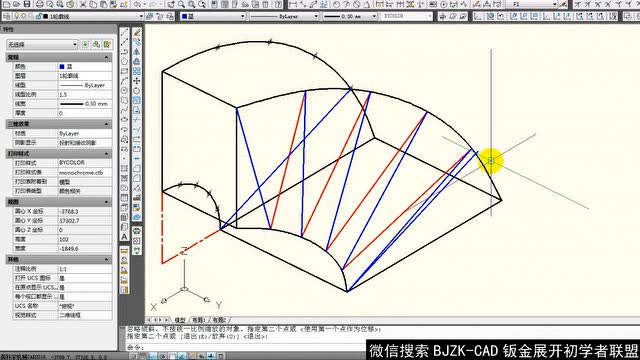The image size is (640, 360).
Task: Select the Polyline draw tool
Action: tap(124, 52)
